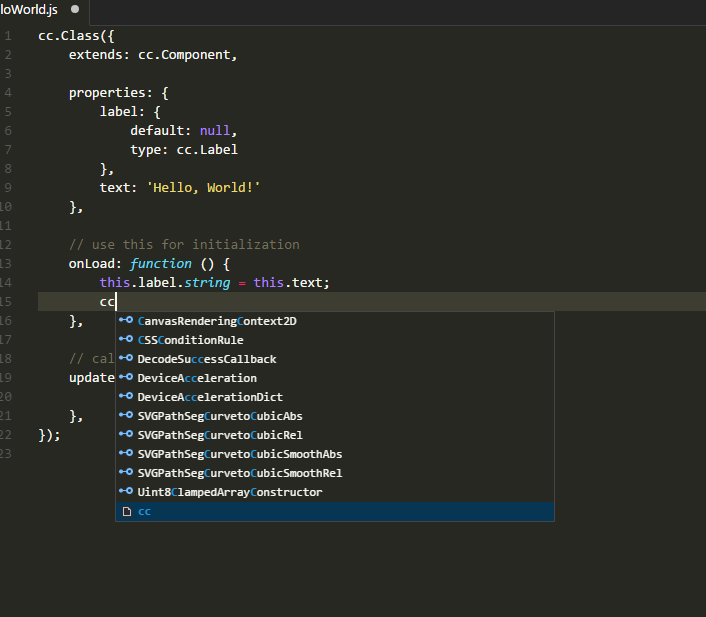Click interface icon beside SVGPathSegCurvetoCubicAbs
The image size is (706, 617).
pyautogui.click(x=126, y=415)
